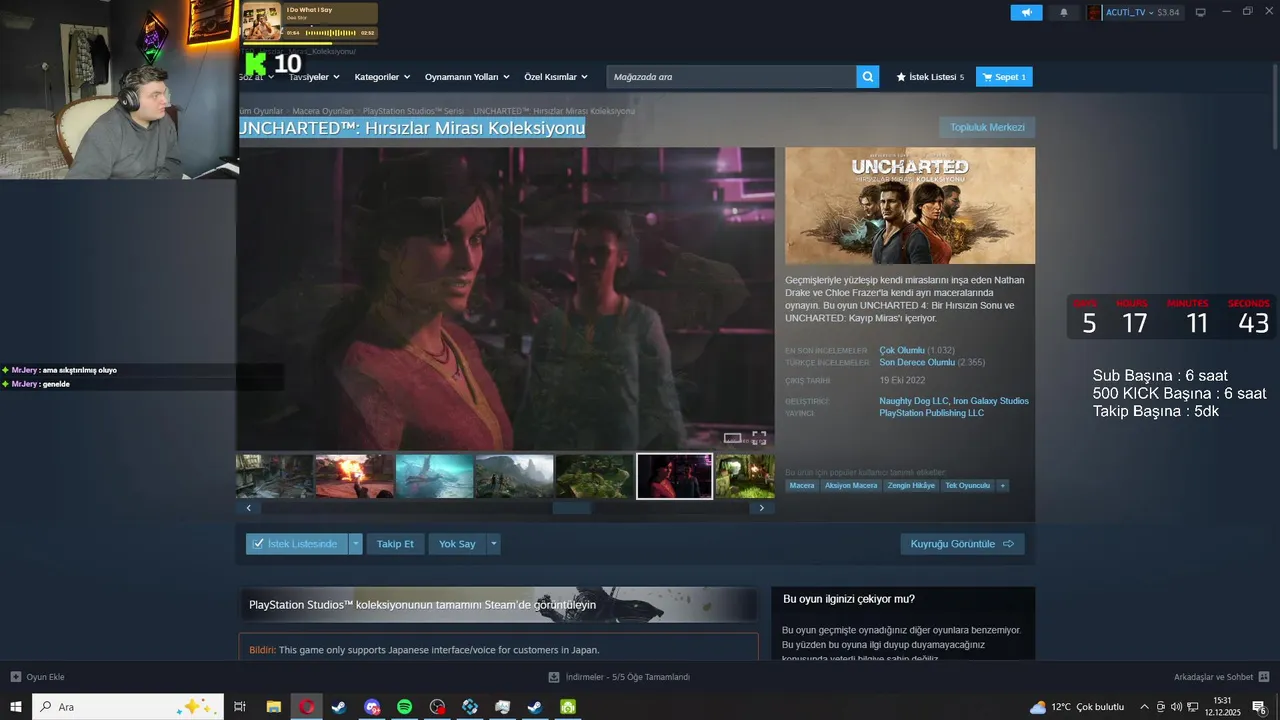This screenshot has height=720, width=1280.
Task: Expand the screenshot viewer to fullscreen
Action: 759,437
